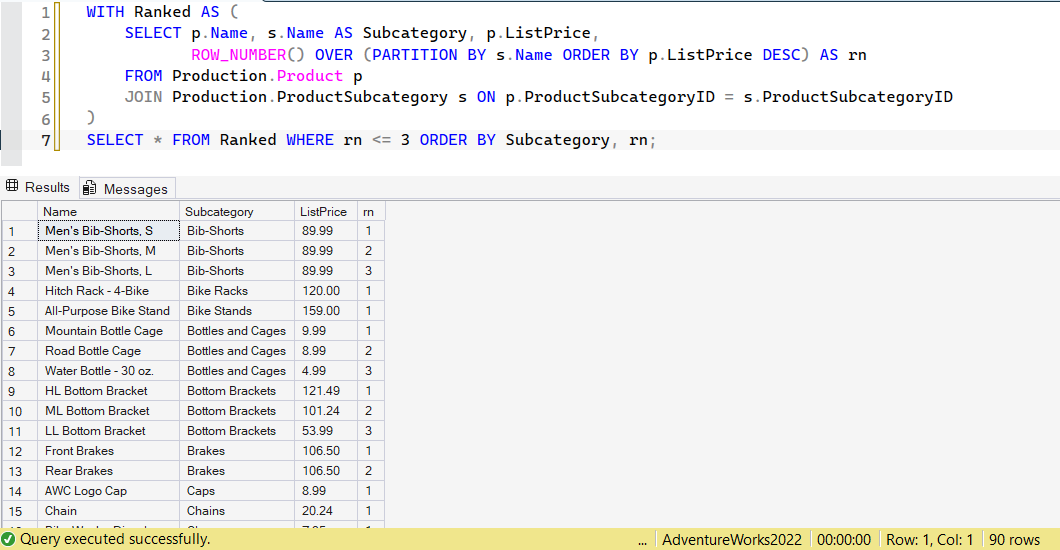1060x550 pixels.
Task: Click the Subcategory cell "Bike Stands"
Action: click(x=237, y=311)
